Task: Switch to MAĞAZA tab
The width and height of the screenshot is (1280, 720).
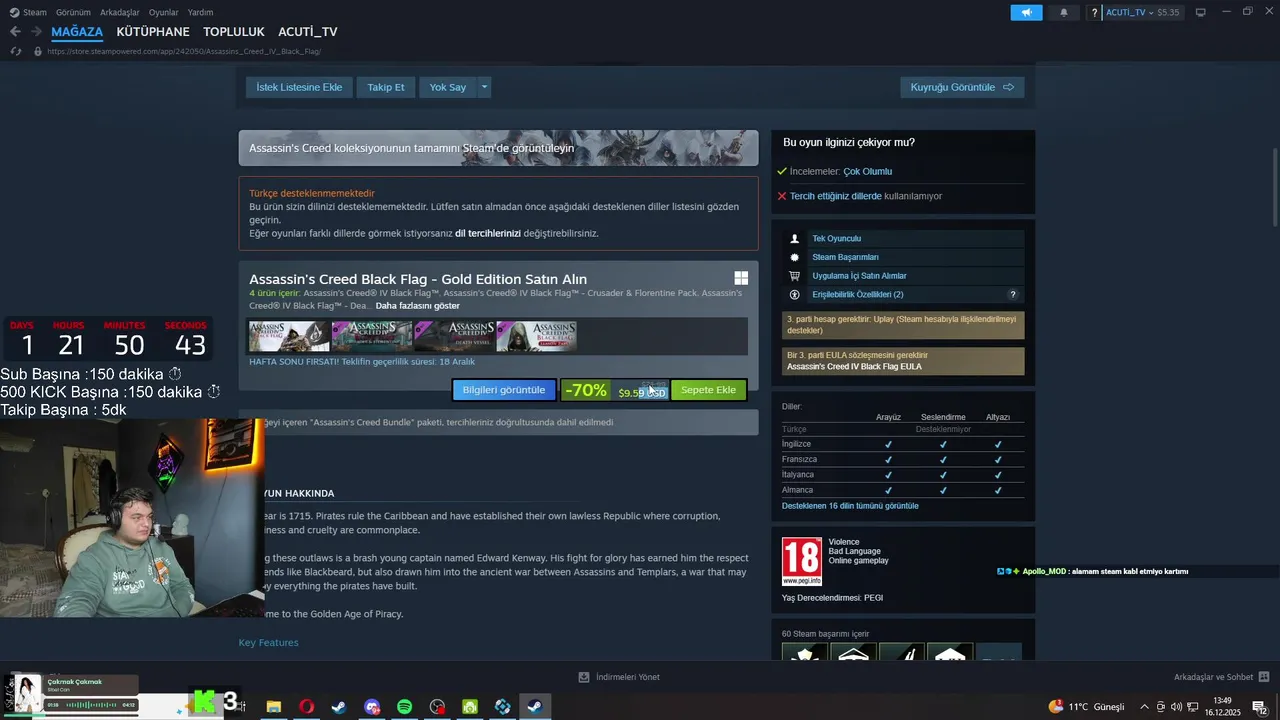Action: click(77, 32)
